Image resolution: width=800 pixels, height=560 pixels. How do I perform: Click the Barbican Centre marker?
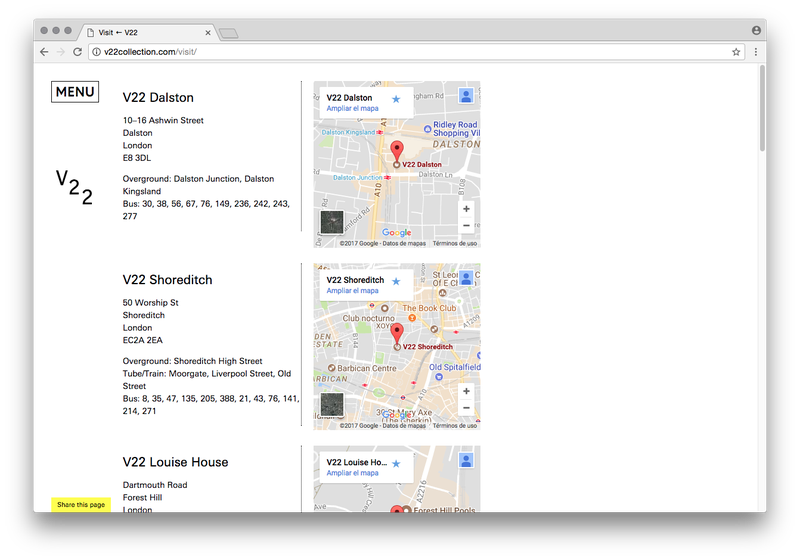[332, 368]
